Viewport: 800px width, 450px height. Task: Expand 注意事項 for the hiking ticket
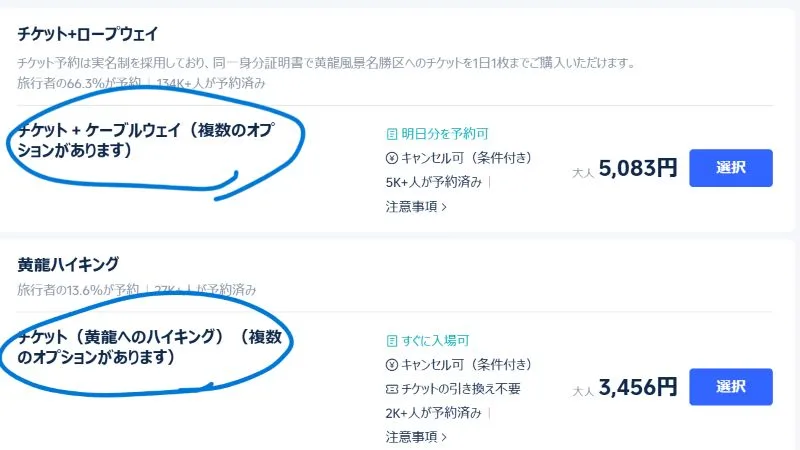point(416,436)
